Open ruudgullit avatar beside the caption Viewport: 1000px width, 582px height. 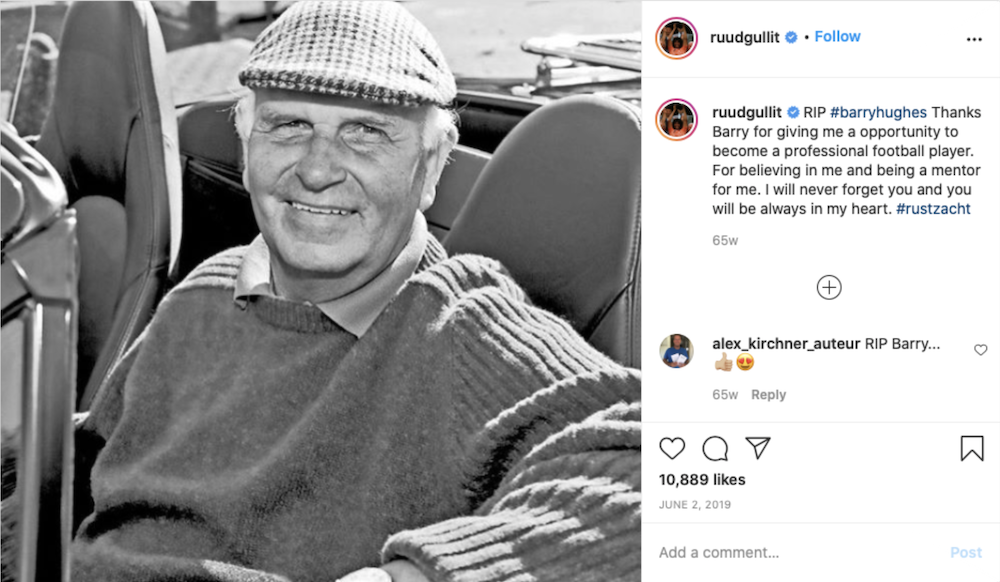(677, 119)
